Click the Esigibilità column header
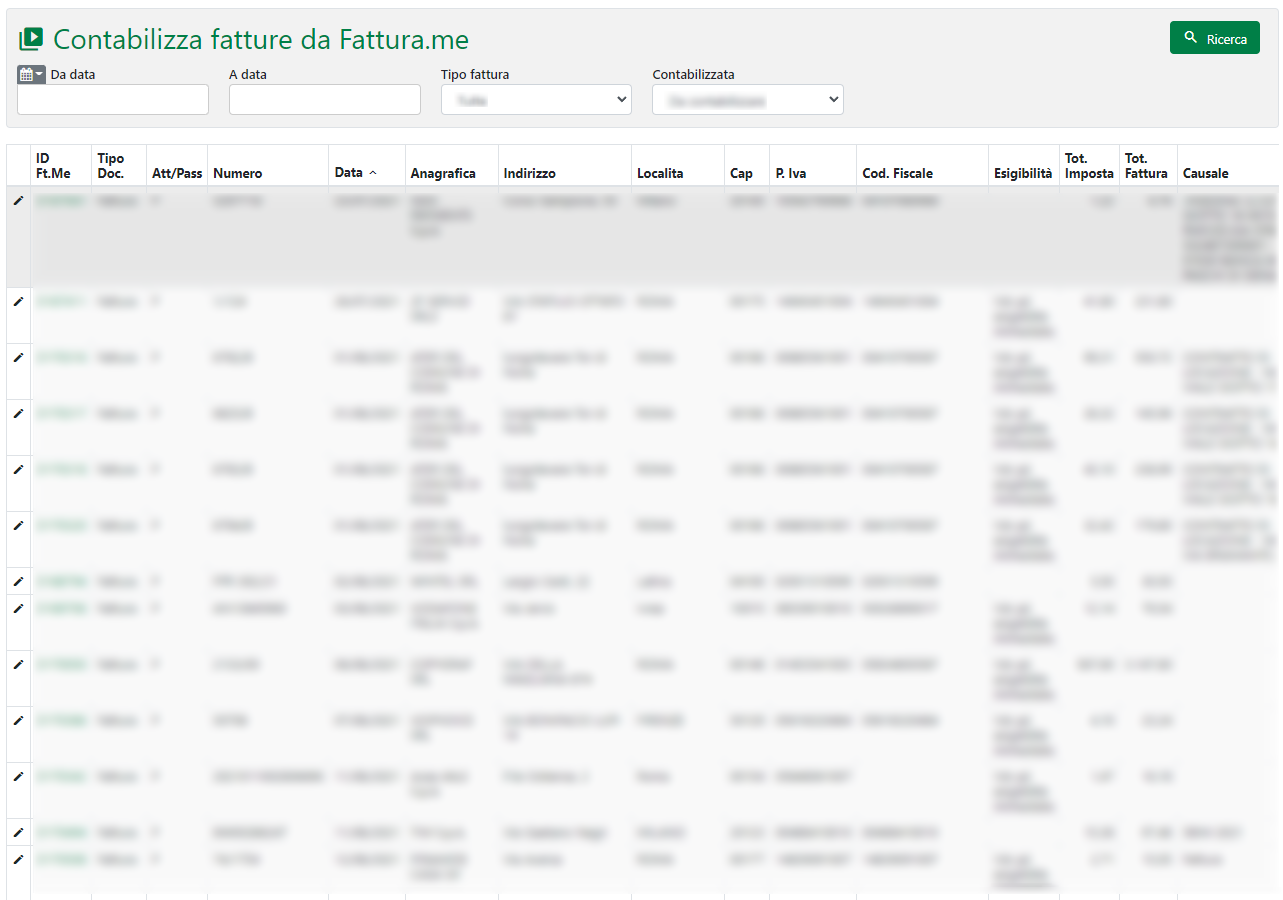Screen dimensions: 1283x900 1022,173
